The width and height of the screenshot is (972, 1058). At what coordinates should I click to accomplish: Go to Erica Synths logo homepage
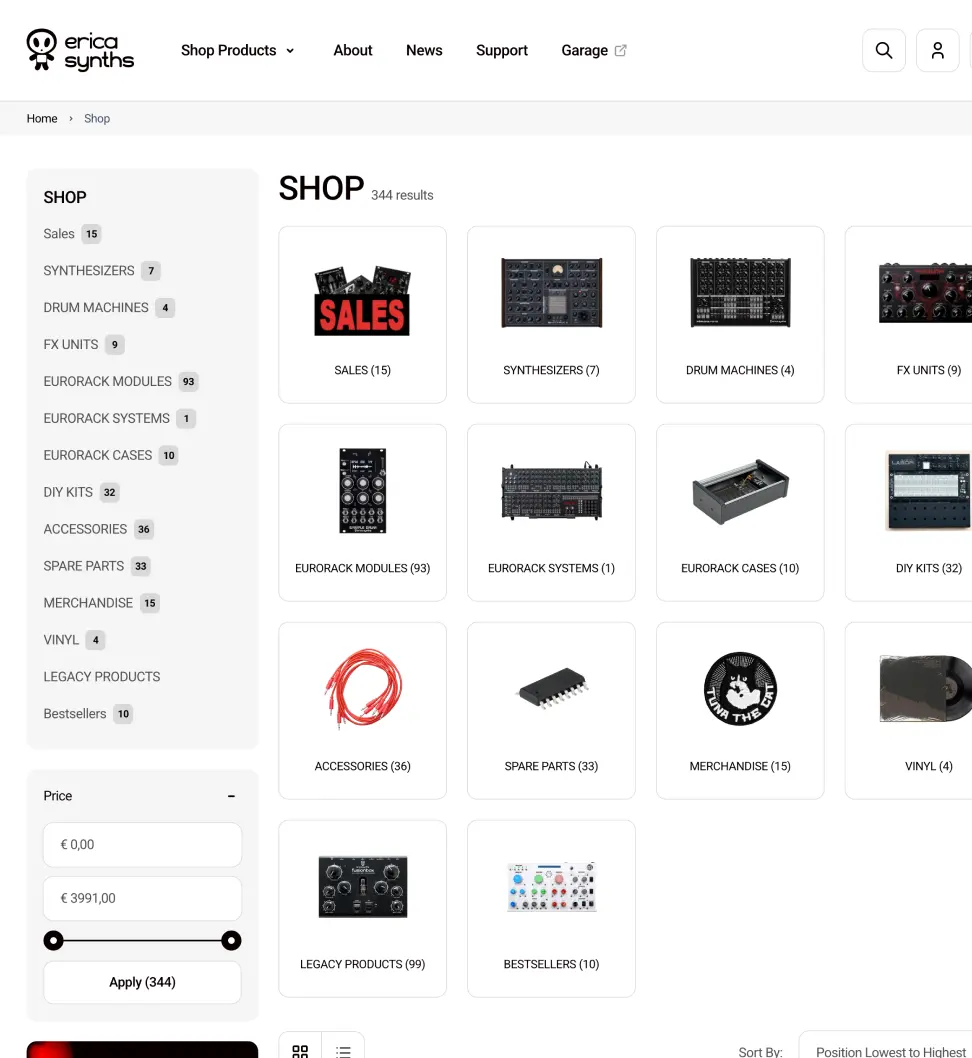click(x=80, y=50)
